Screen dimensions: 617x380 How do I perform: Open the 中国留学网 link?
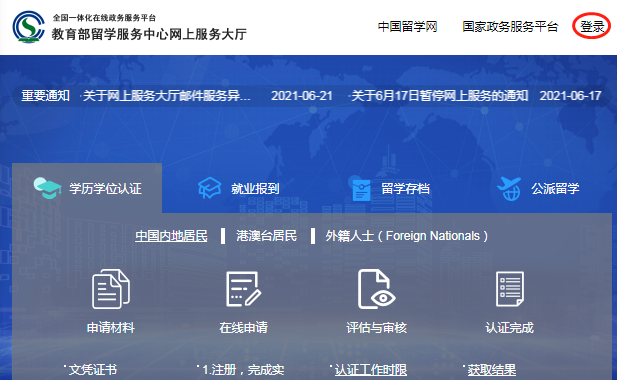[407, 27]
